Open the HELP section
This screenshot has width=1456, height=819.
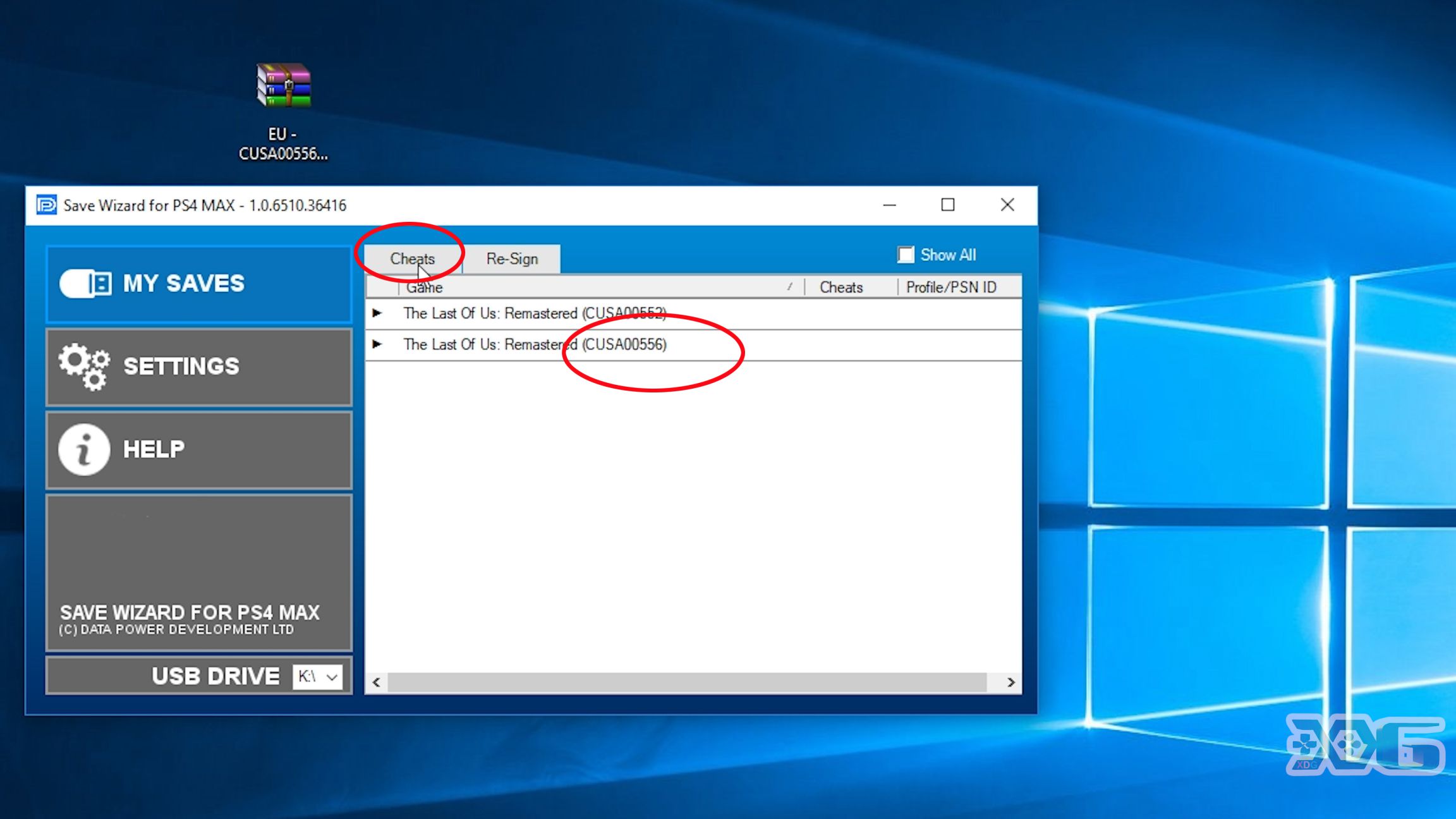pos(199,450)
